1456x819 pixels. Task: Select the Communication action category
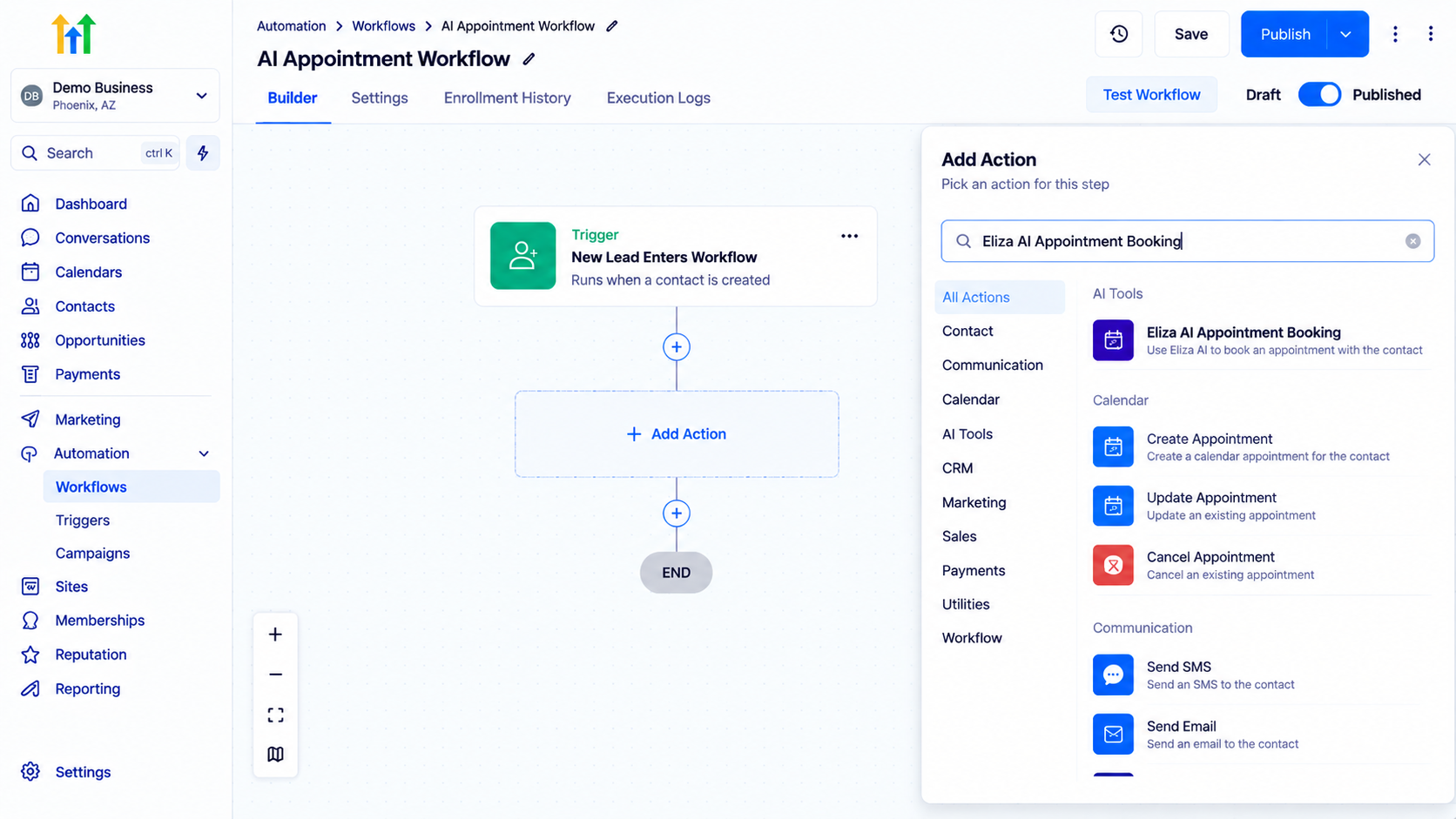point(993,366)
